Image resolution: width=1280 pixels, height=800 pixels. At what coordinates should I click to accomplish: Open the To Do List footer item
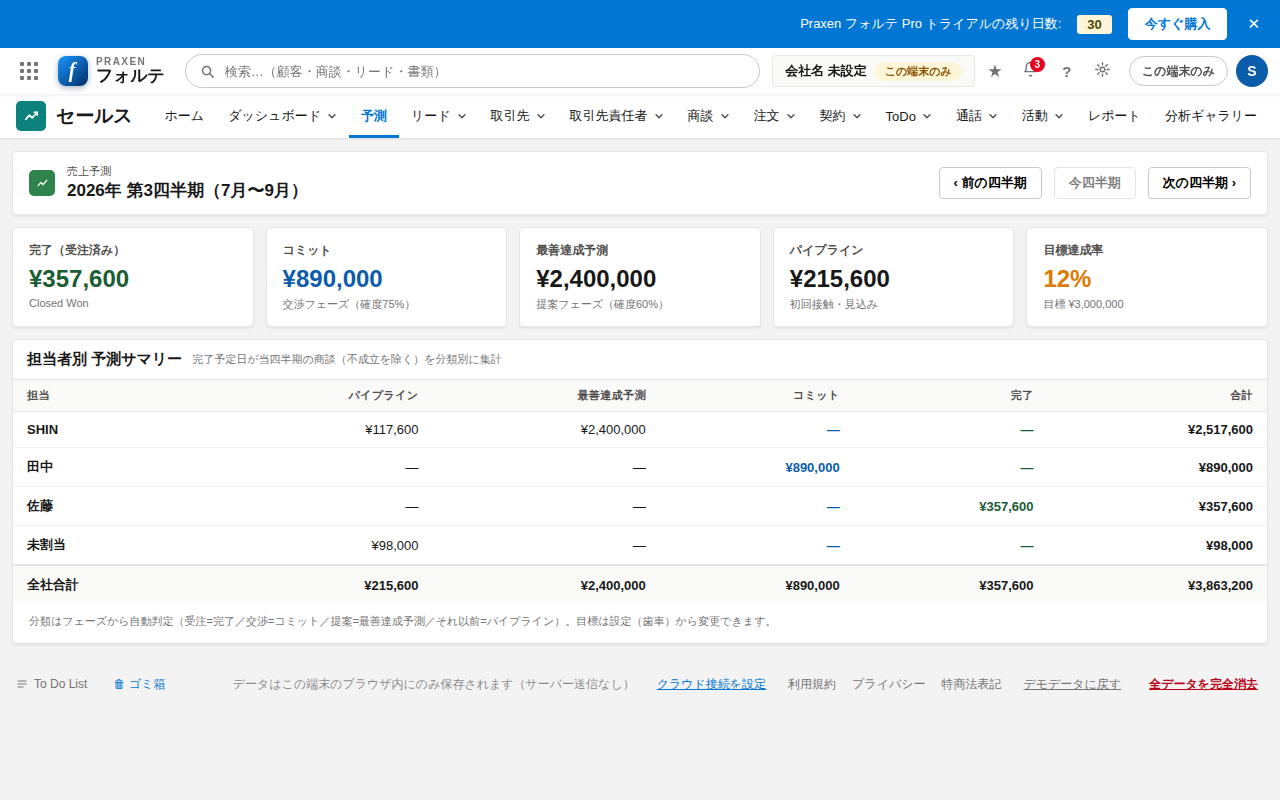[52, 684]
